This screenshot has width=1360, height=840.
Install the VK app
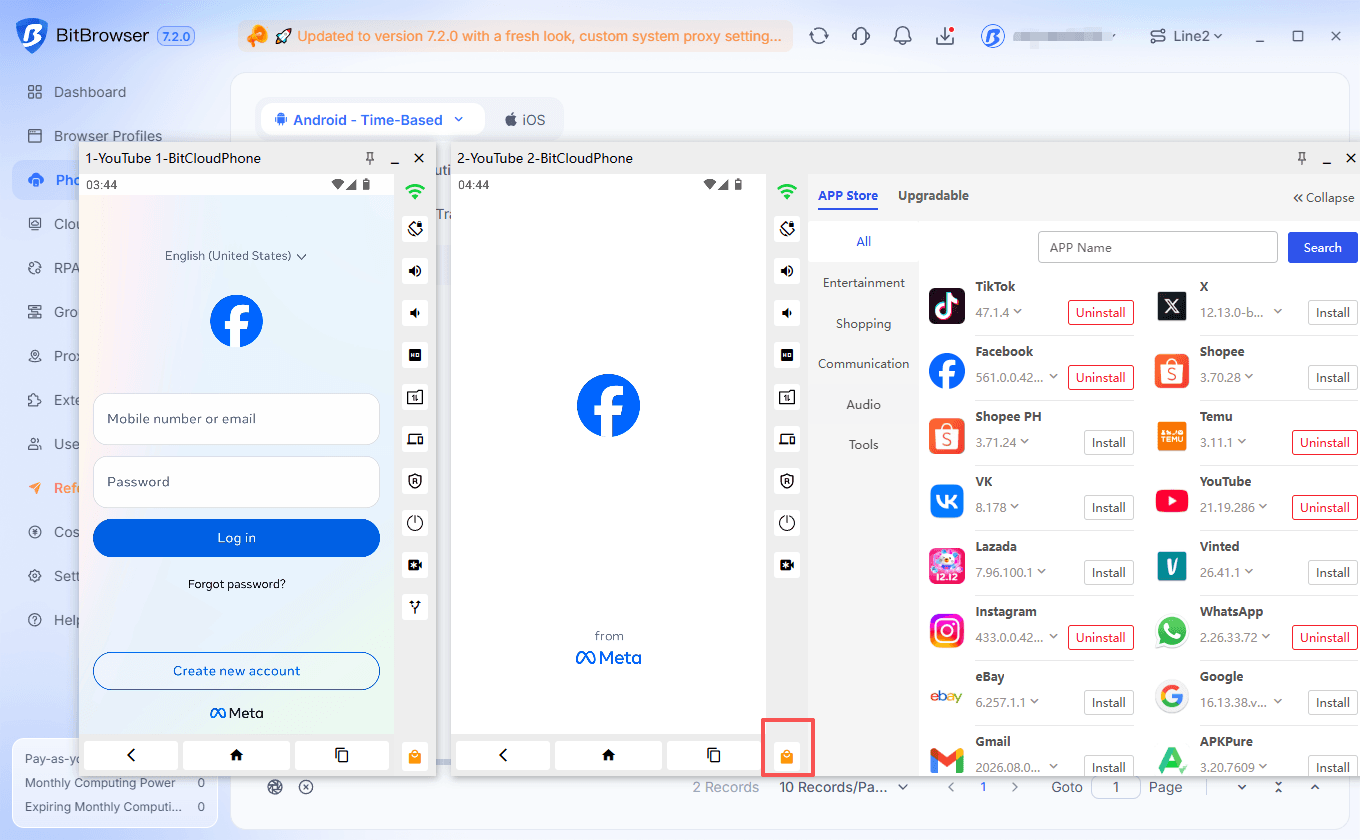pyautogui.click(x=1109, y=508)
